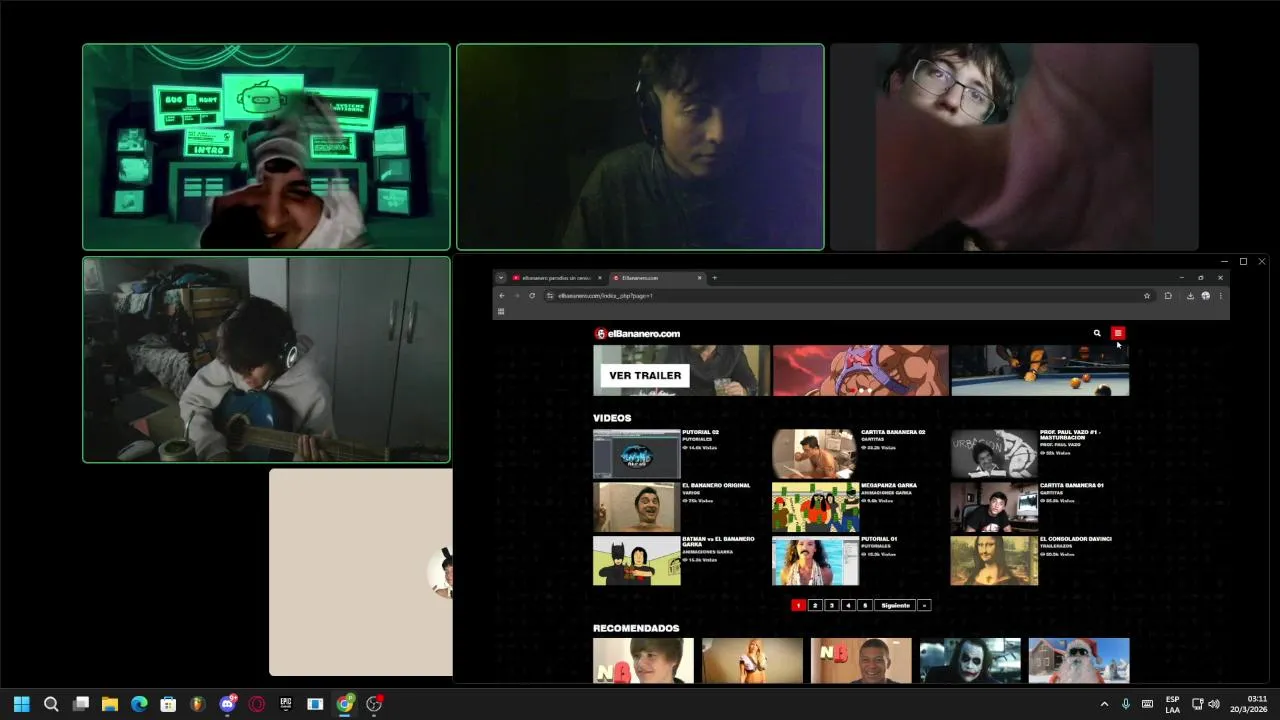1280x720 pixels.
Task: Open Task View on the taskbar
Action: coord(81,704)
